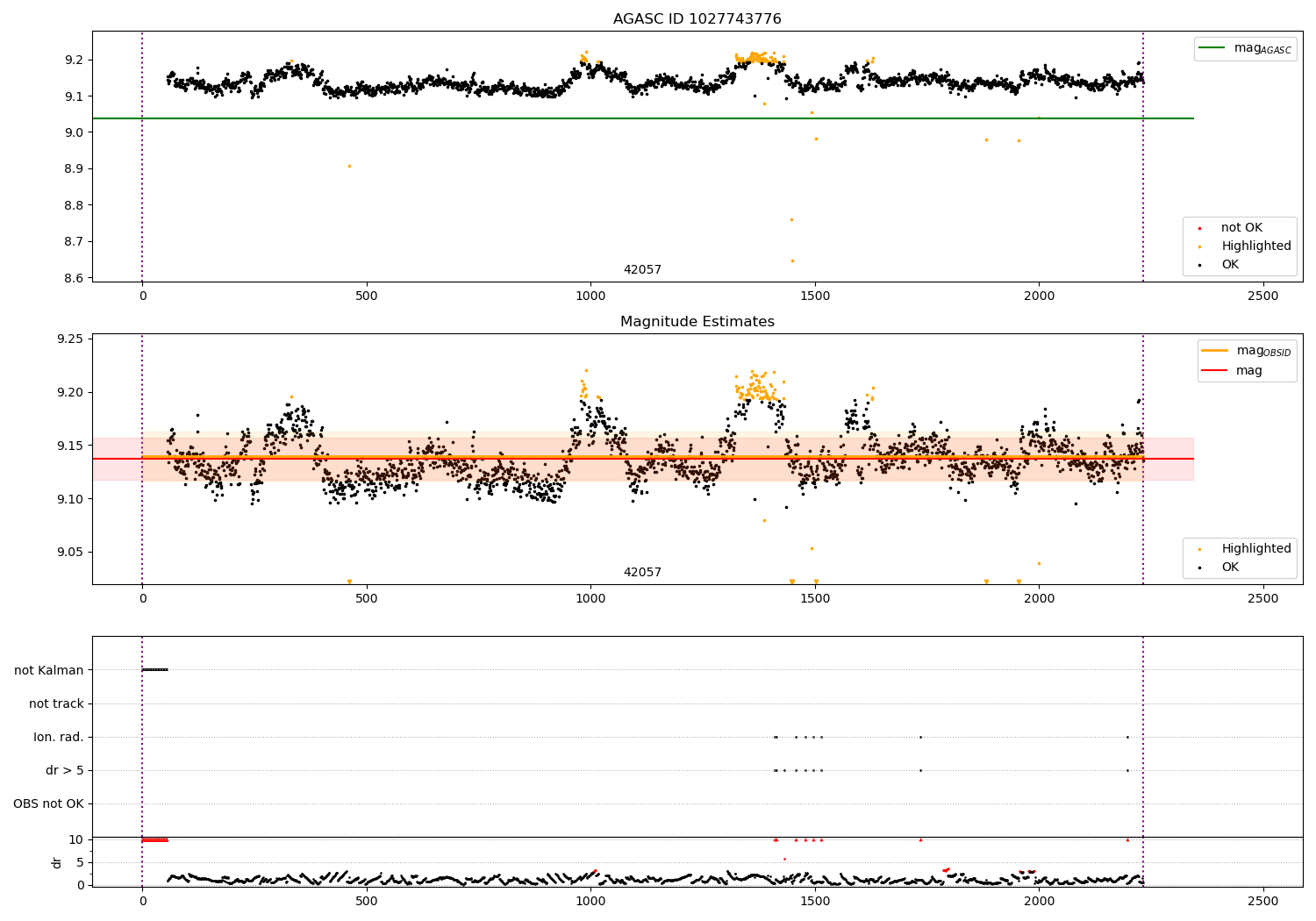1316x921 pixels.
Task: Click '2000' x-axis tick of Magnitude Estimates plot
Action: click(1040, 599)
